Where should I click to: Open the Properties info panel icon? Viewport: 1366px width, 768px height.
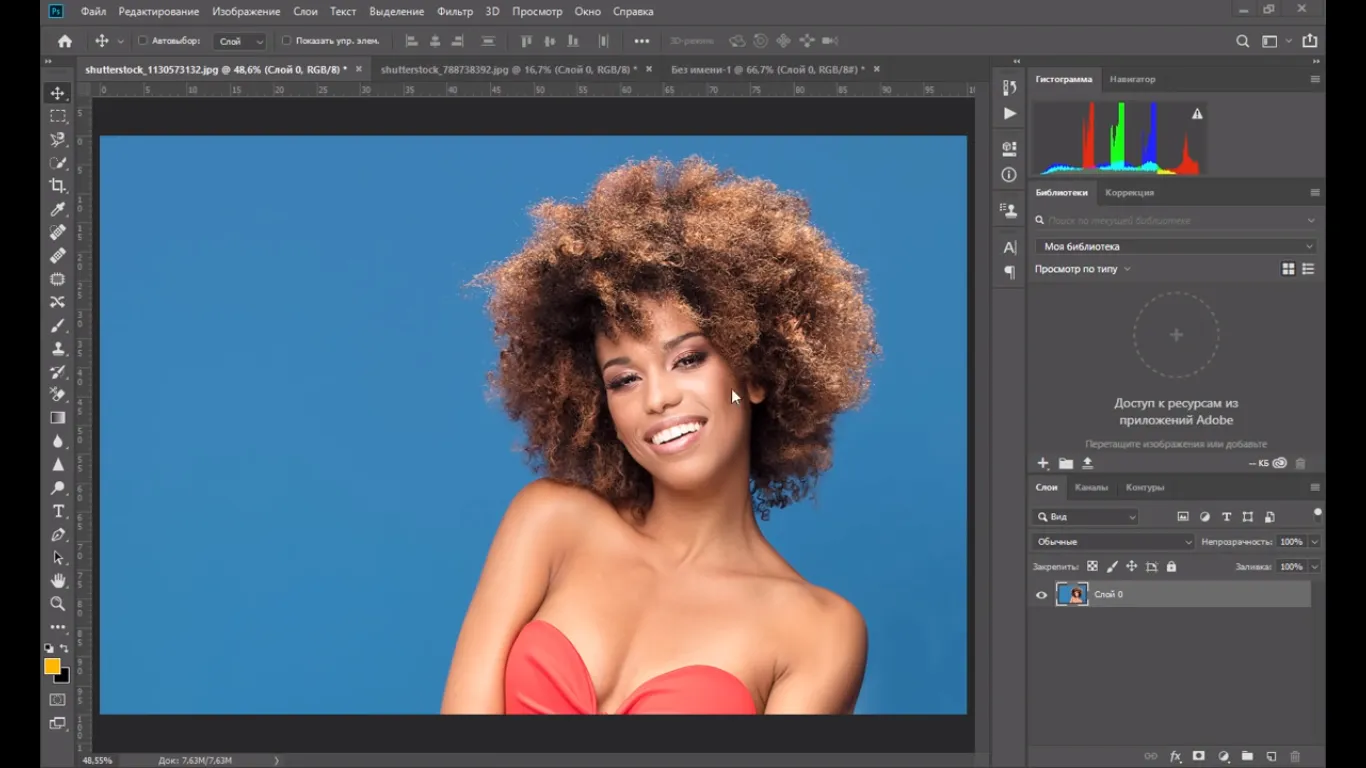pyautogui.click(x=1009, y=174)
